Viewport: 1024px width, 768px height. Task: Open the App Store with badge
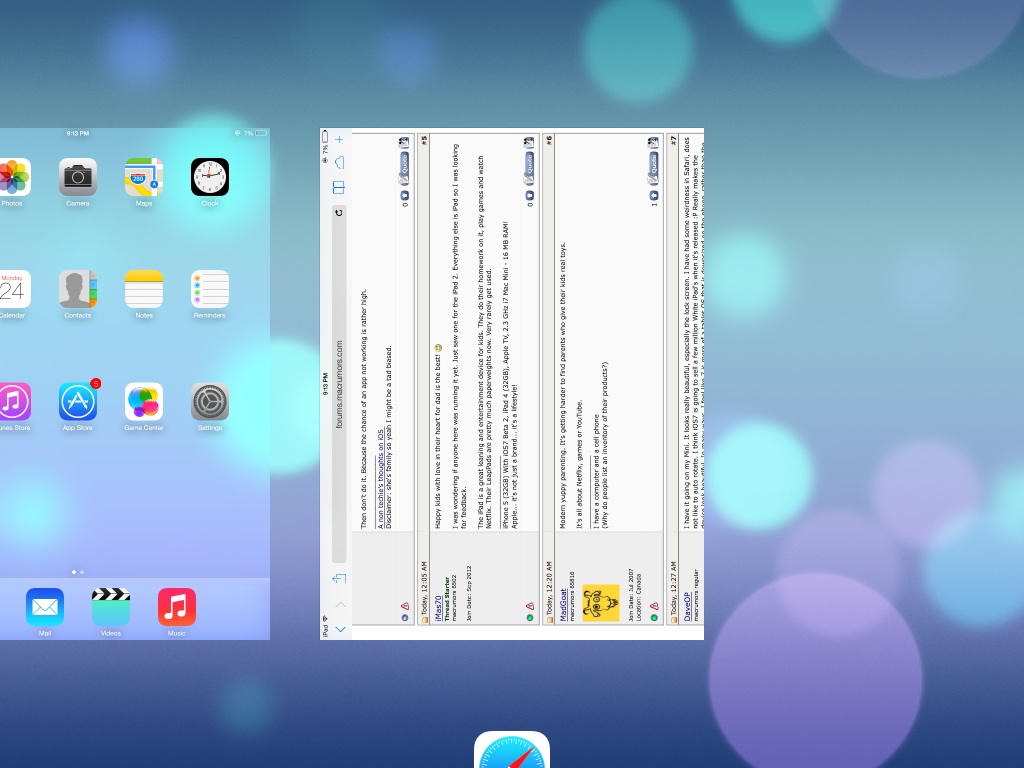click(x=78, y=401)
